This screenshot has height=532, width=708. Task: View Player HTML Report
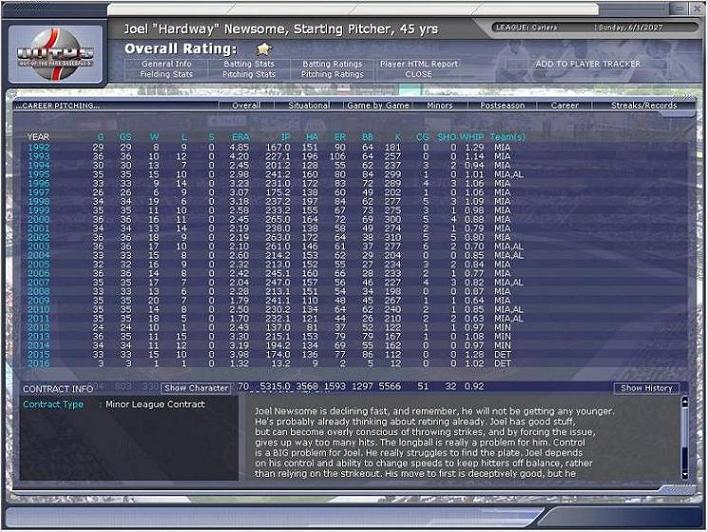coord(419,64)
